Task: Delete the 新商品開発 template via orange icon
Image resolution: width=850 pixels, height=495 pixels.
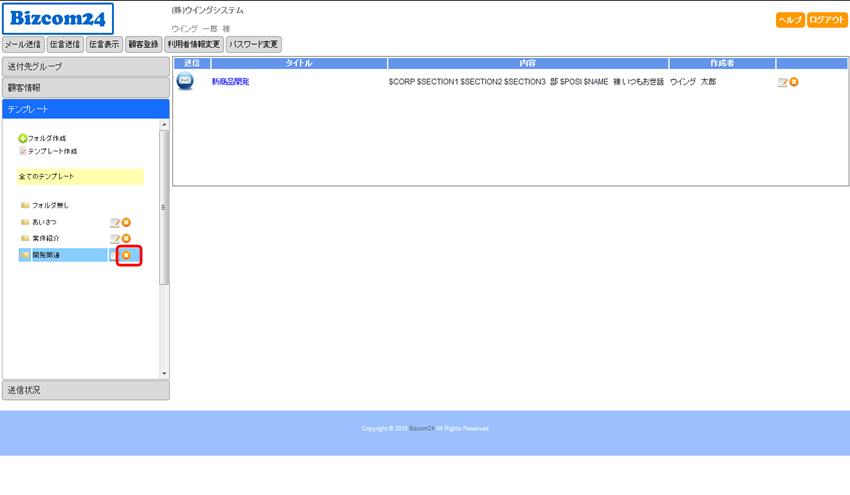Action: 794,82
